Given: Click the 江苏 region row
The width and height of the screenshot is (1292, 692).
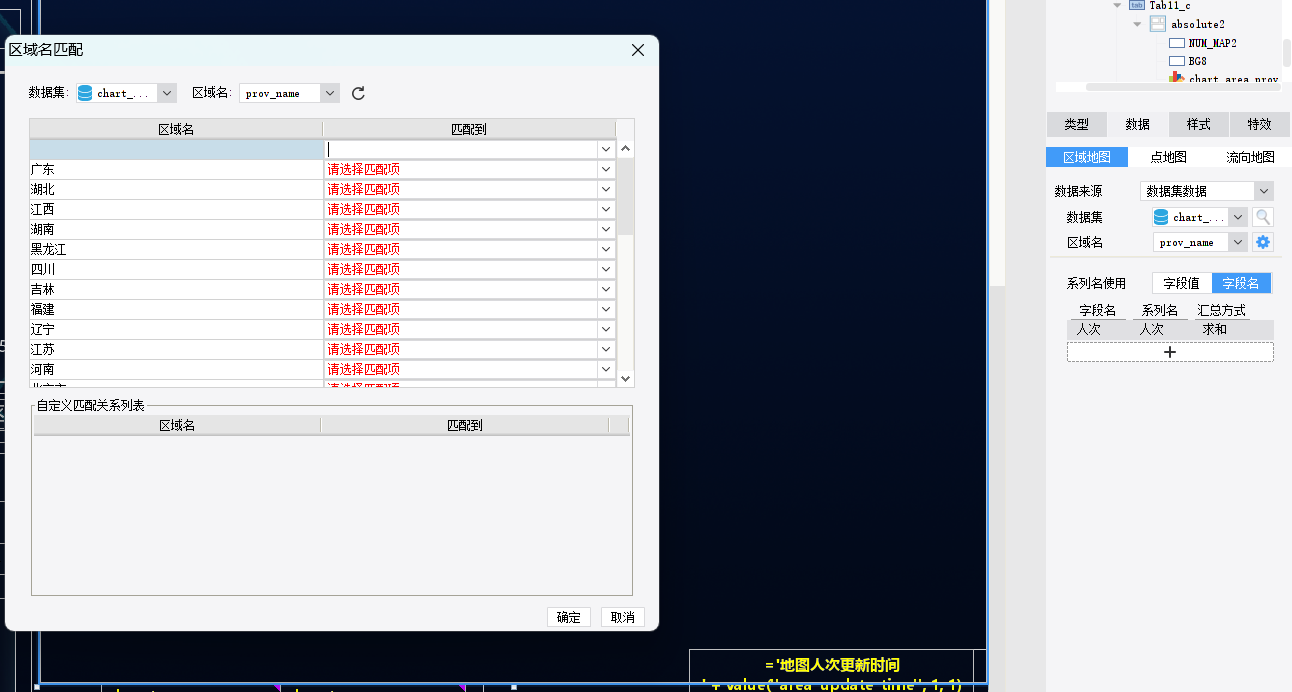Looking at the screenshot, I should pos(176,349).
